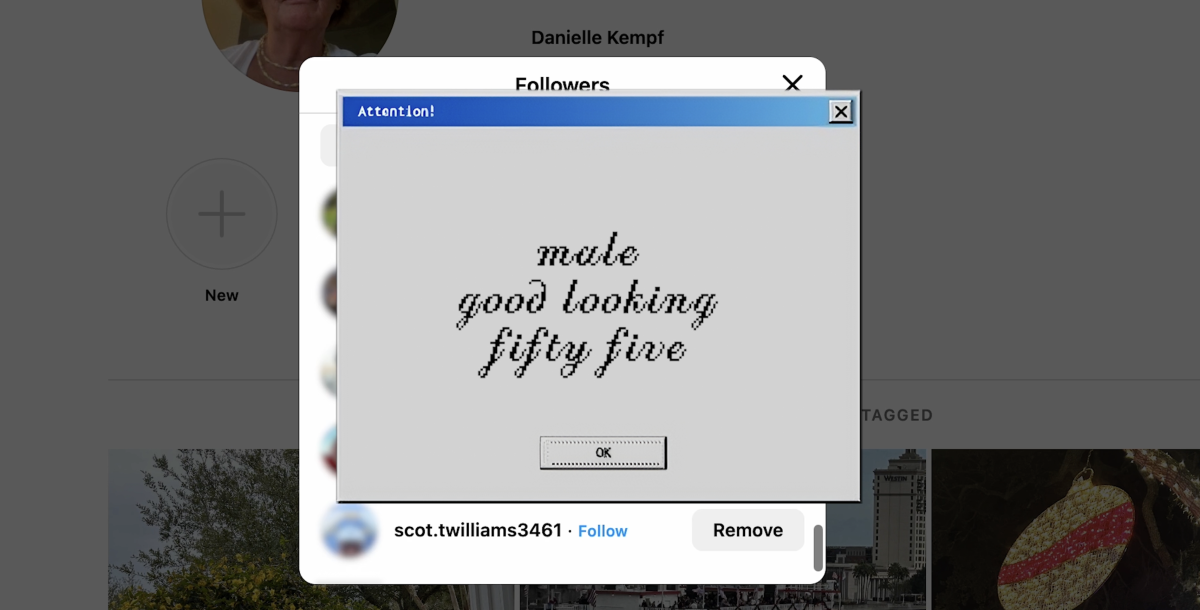Click the 'New' highlight label
1200x610 pixels.
[221, 295]
